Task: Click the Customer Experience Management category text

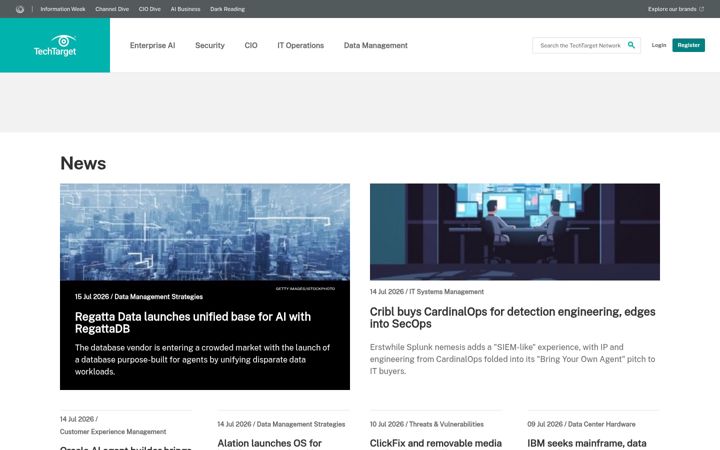Action: (x=113, y=432)
